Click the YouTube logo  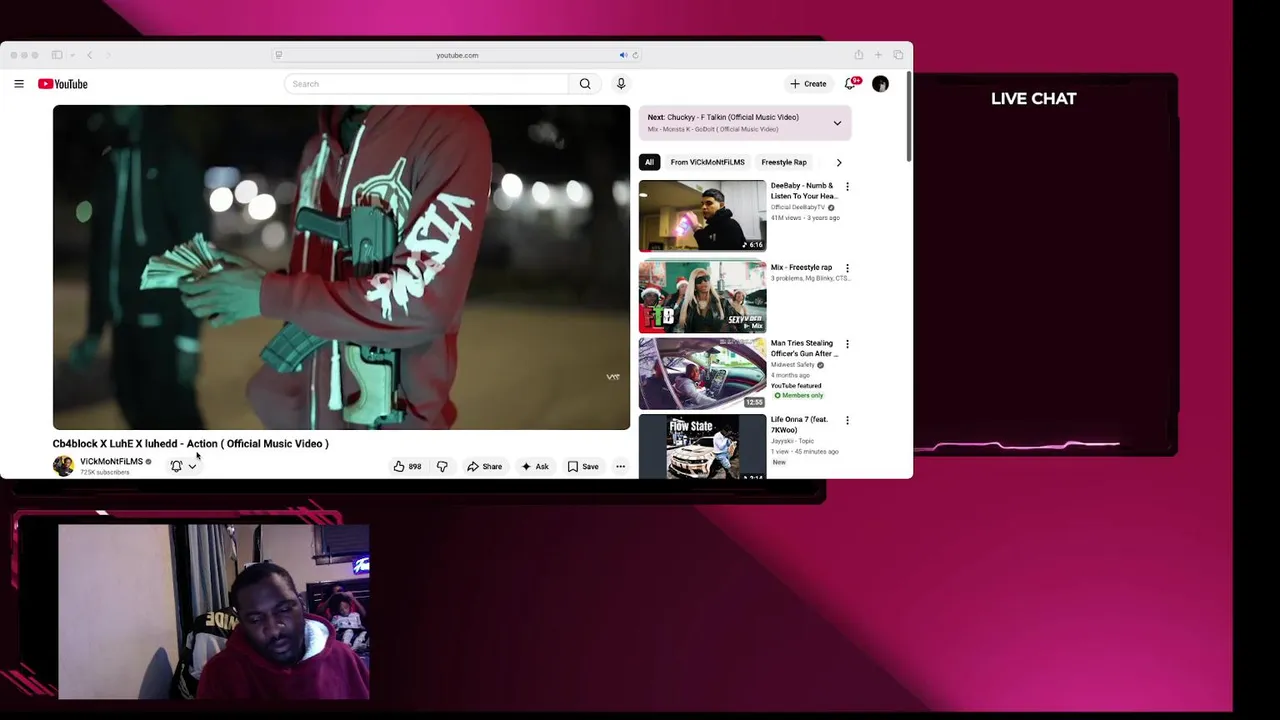tap(63, 84)
